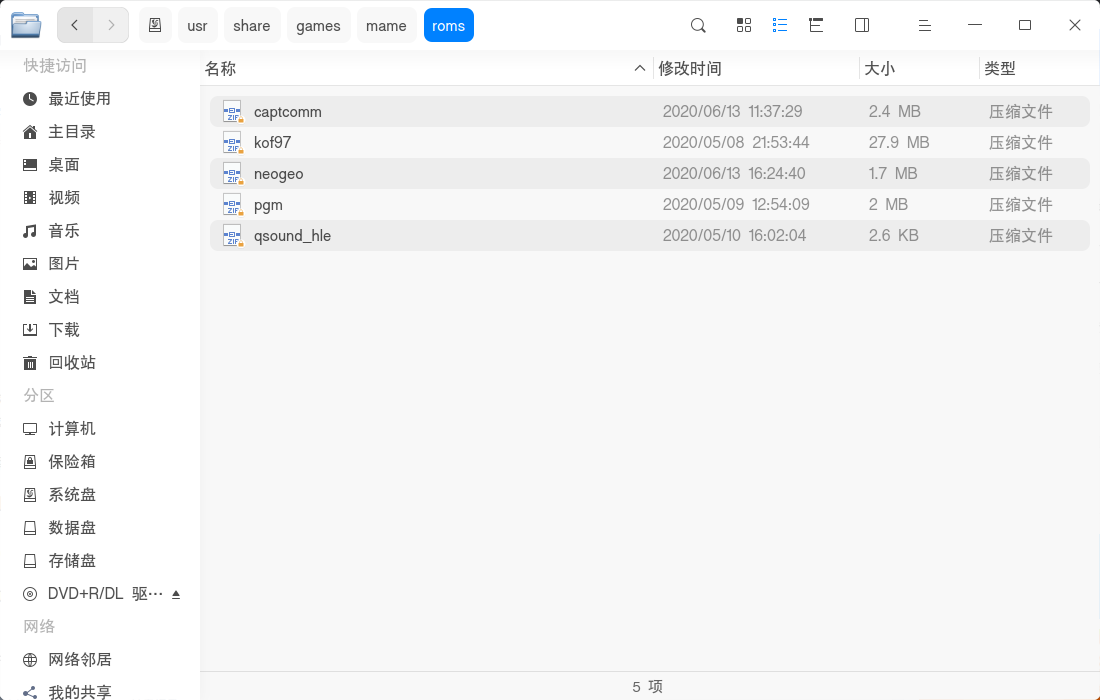Maximize the file manager window
The height and width of the screenshot is (700, 1100).
[x=1025, y=25]
